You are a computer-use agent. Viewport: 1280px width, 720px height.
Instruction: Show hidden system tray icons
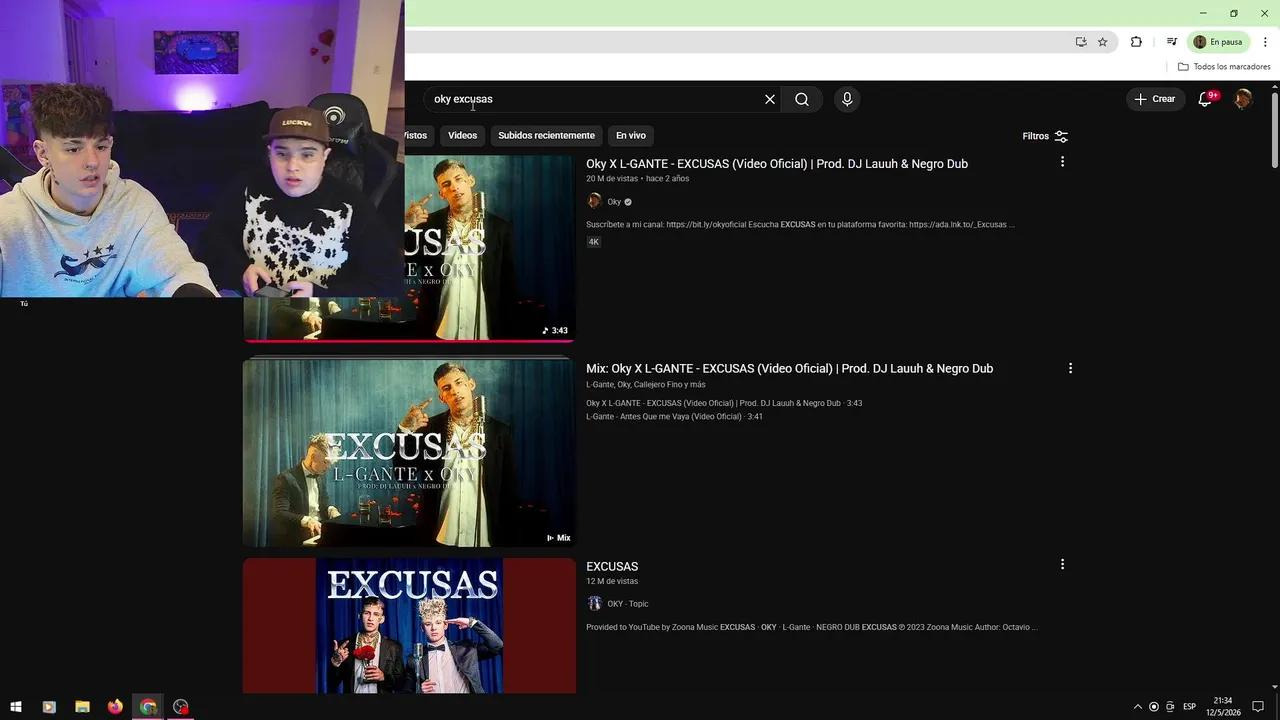pos(1137,707)
